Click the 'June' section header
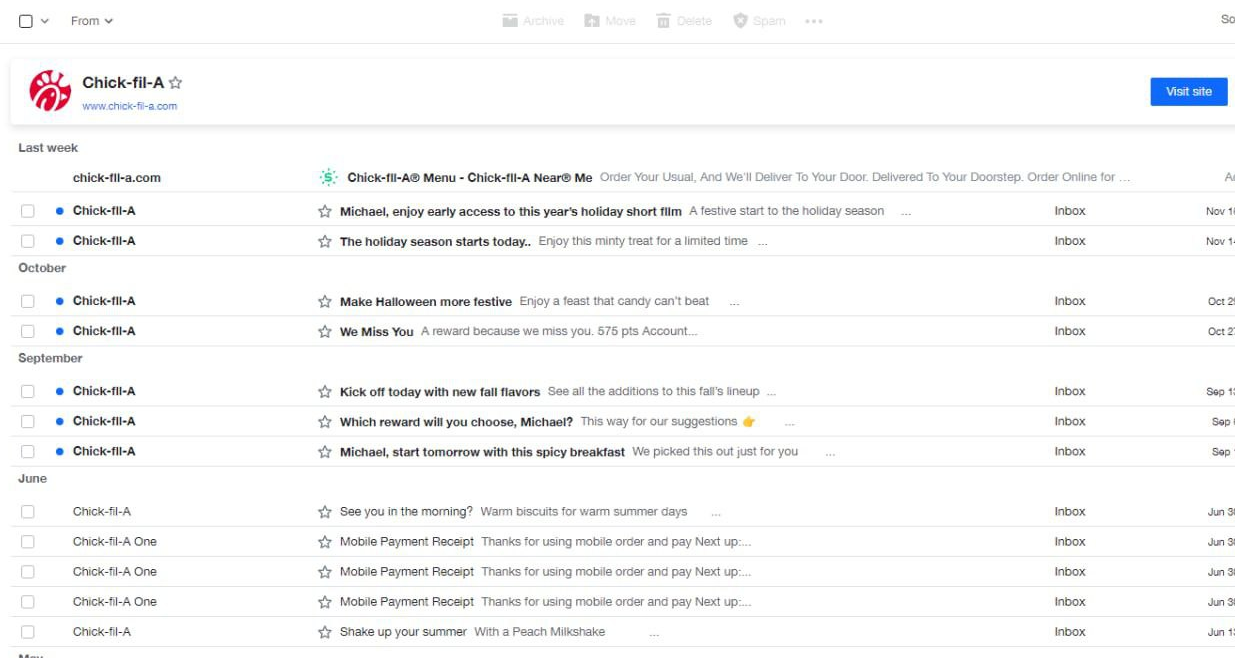1235x658 pixels. coord(33,478)
